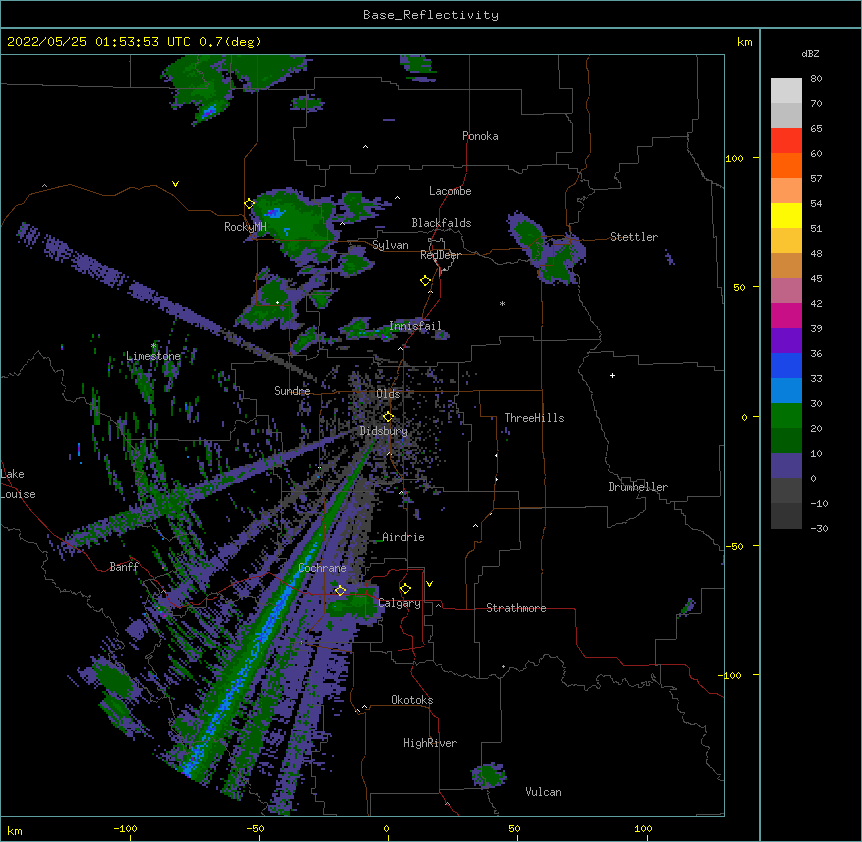Image resolution: width=862 pixels, height=842 pixels.
Task: Click the RockyMH town label
Action: pyautogui.click(x=245, y=227)
